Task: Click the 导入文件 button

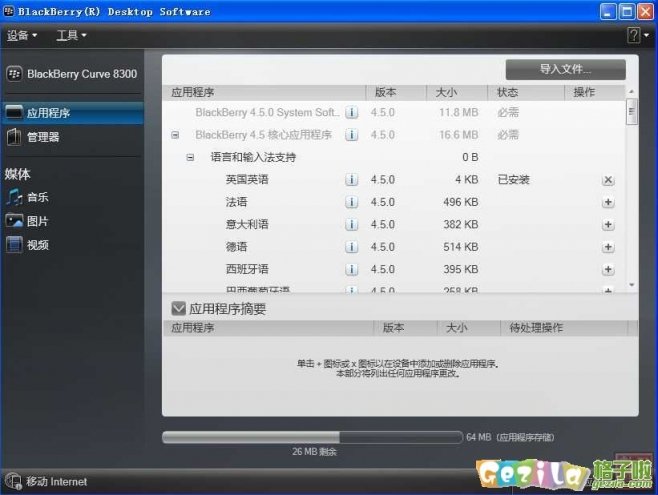Action: point(565,69)
